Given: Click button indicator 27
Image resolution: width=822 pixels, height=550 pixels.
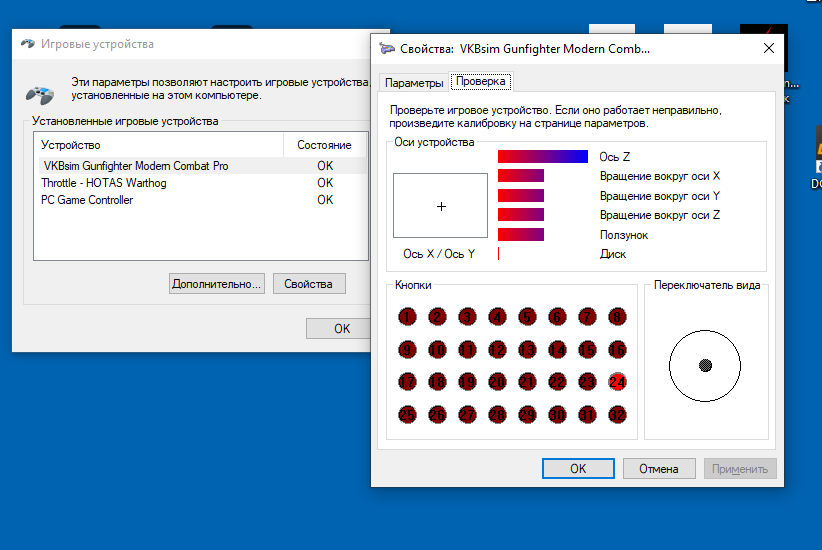Looking at the screenshot, I should click(x=467, y=415).
